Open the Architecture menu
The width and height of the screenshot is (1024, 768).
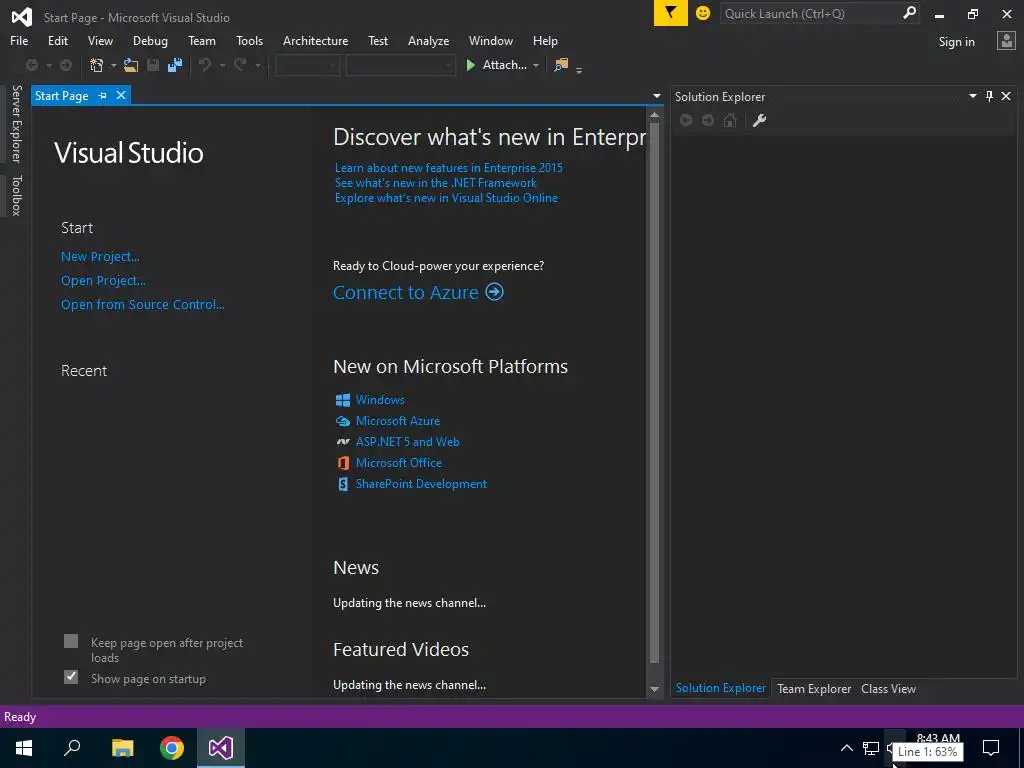pos(315,40)
